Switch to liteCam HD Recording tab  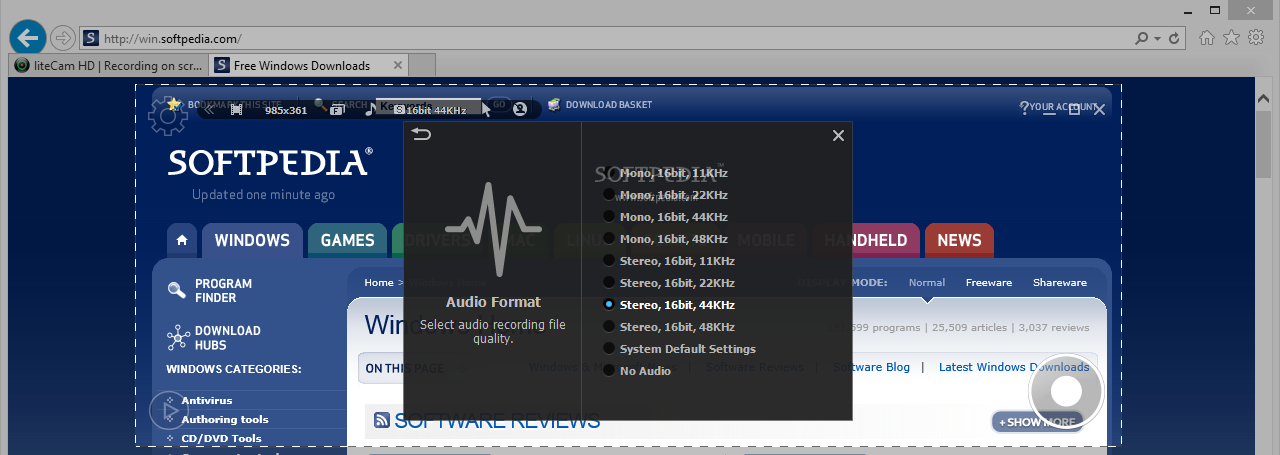pyautogui.click(x=108, y=65)
